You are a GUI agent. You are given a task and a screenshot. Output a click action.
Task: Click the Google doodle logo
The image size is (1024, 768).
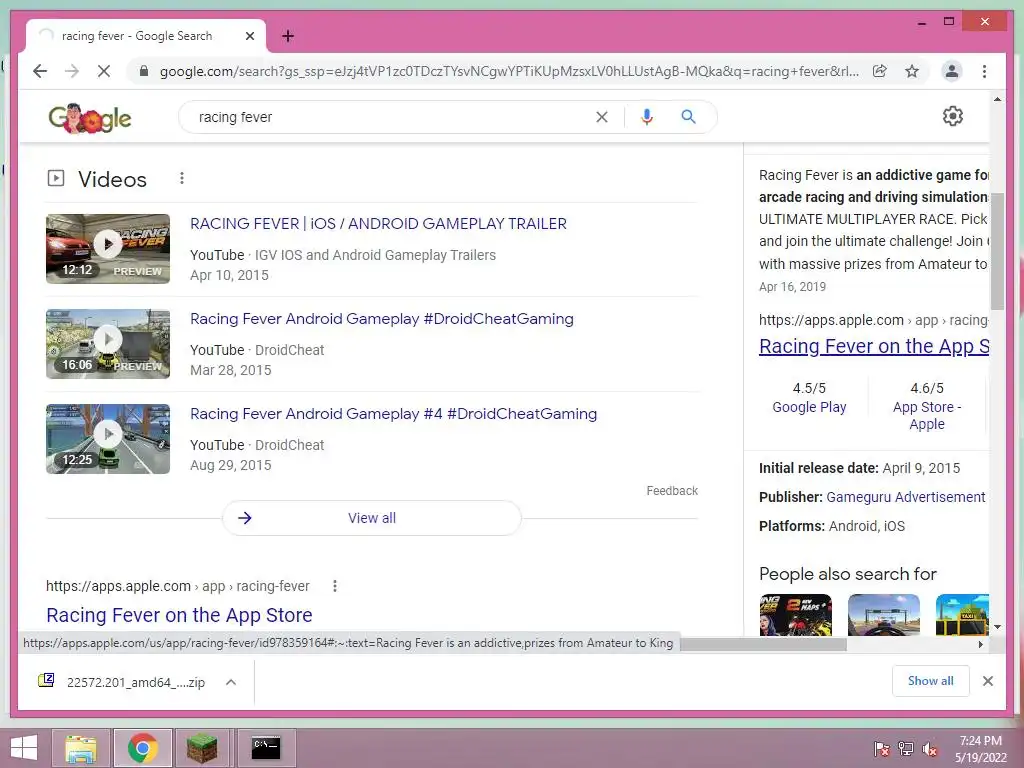pos(90,118)
